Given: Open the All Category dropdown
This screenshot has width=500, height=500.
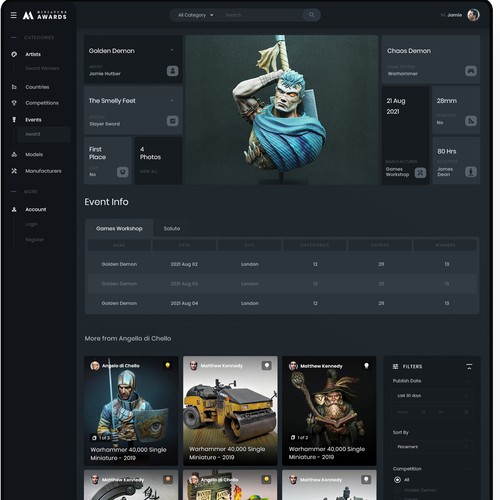Looking at the screenshot, I should point(195,15).
